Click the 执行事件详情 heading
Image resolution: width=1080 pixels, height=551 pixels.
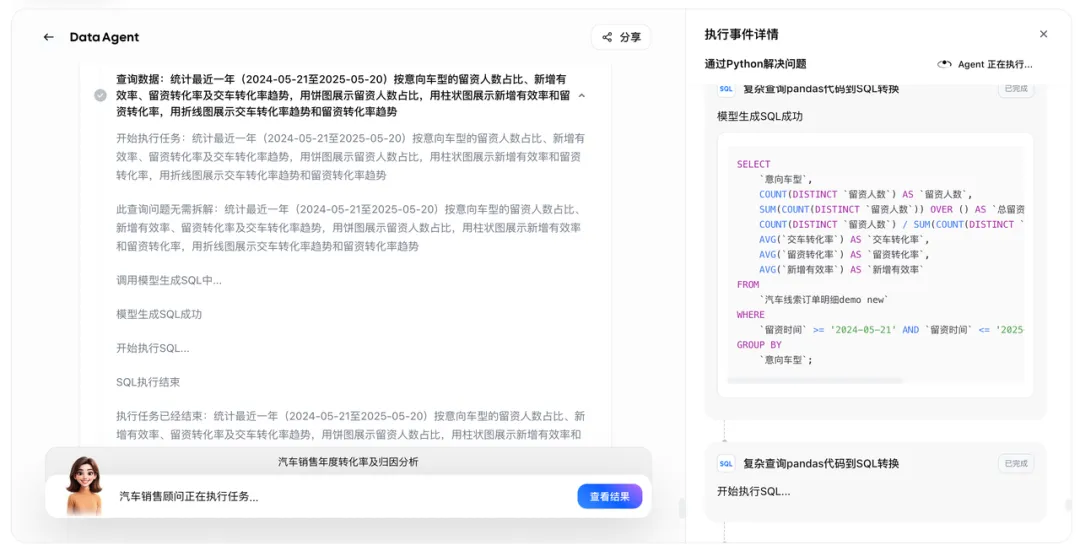coord(741,34)
